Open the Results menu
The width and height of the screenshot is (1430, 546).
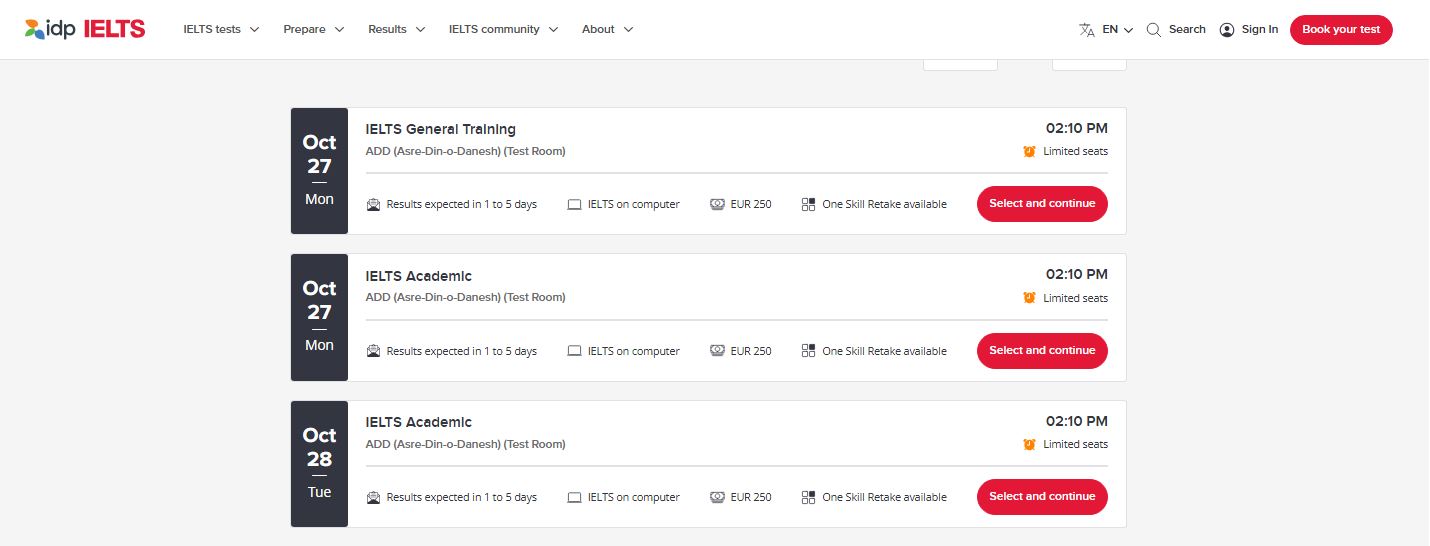click(x=396, y=30)
